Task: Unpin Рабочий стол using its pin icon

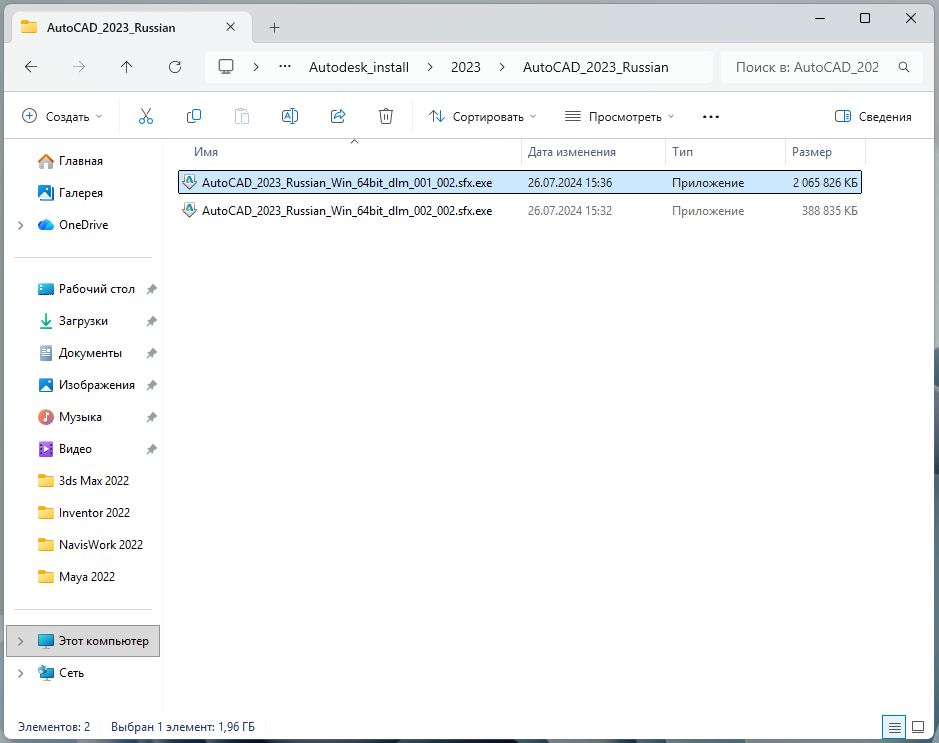Action: (x=152, y=289)
